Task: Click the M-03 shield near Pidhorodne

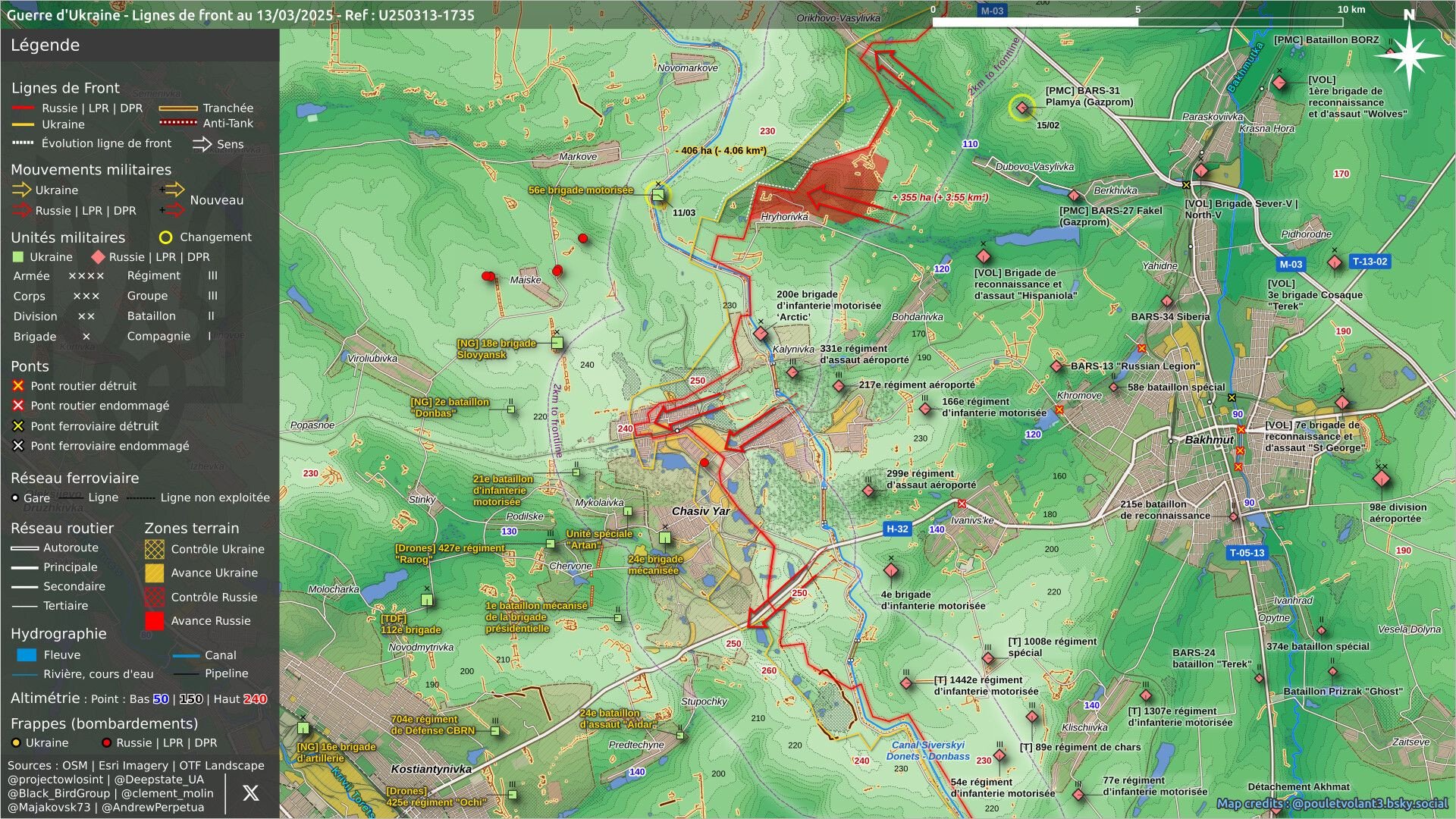Action: [1291, 265]
